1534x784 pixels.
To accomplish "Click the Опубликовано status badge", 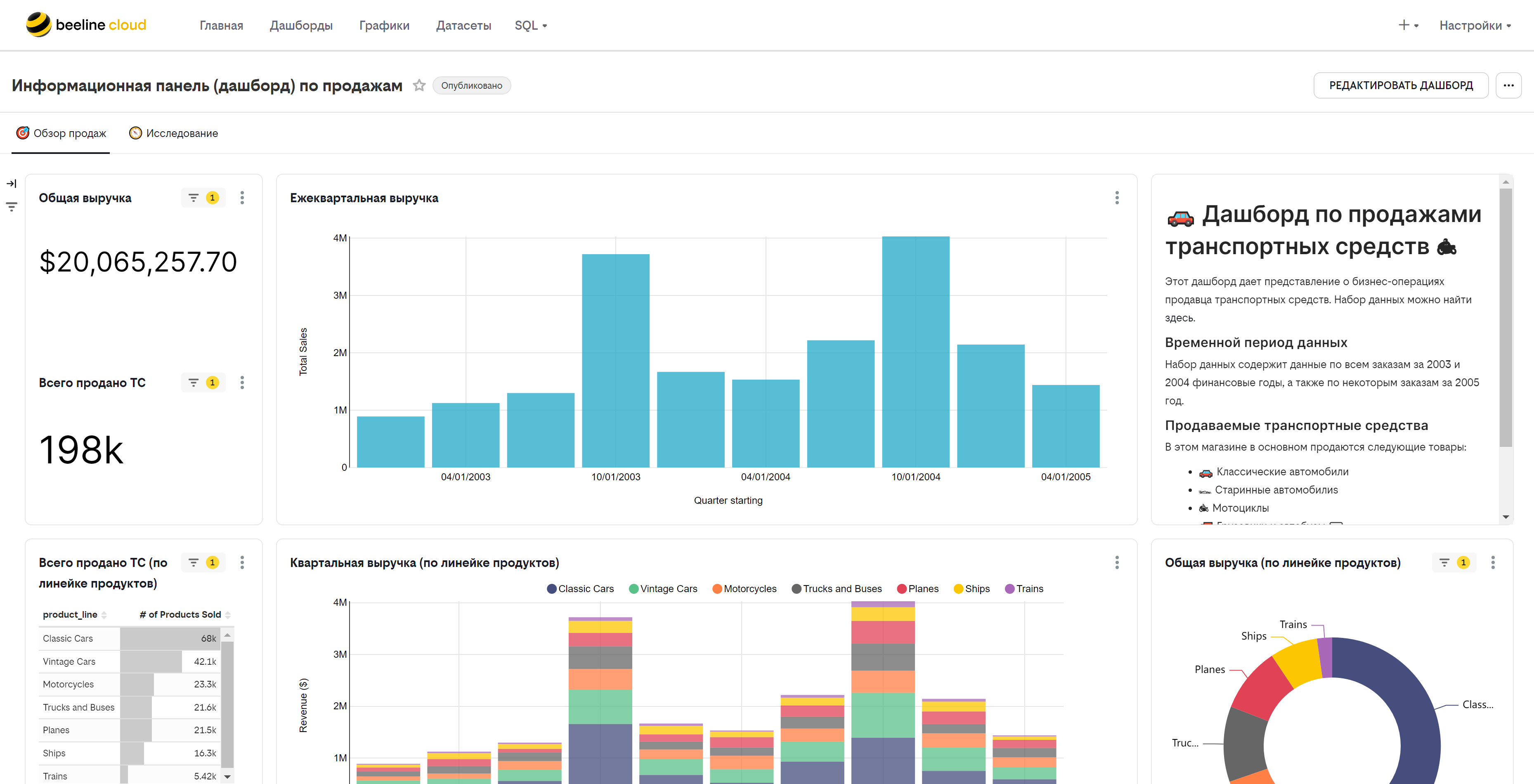I will [x=471, y=85].
